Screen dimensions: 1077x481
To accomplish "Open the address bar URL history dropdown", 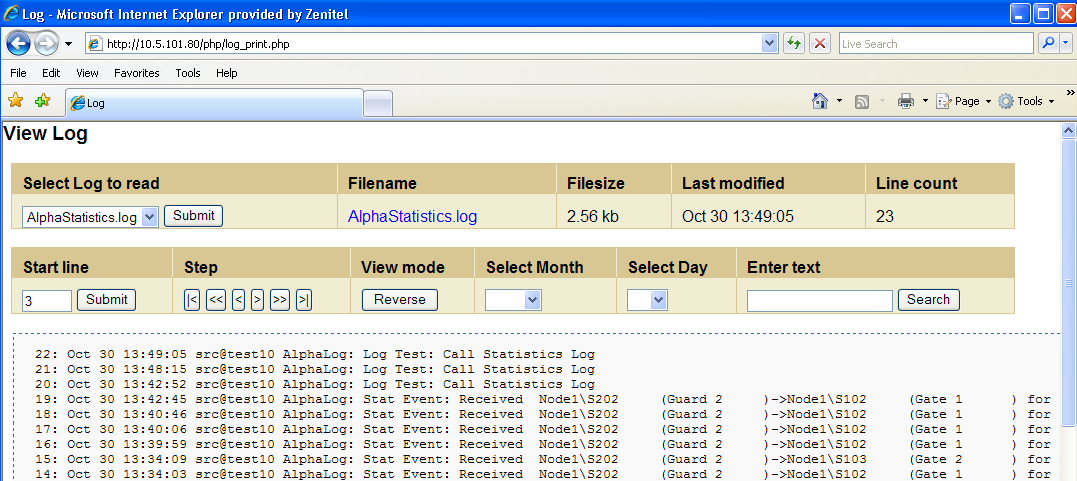I will [770, 44].
